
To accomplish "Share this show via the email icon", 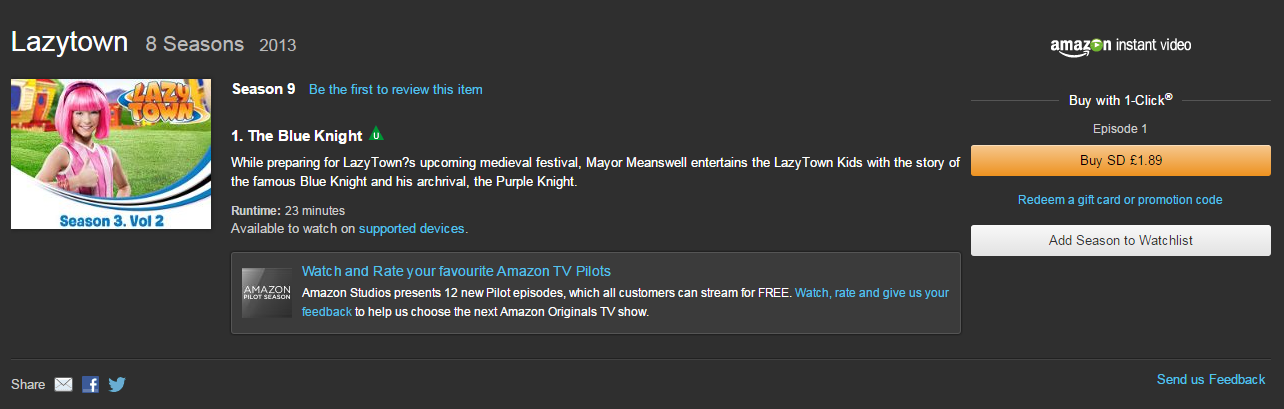I will [64, 384].
